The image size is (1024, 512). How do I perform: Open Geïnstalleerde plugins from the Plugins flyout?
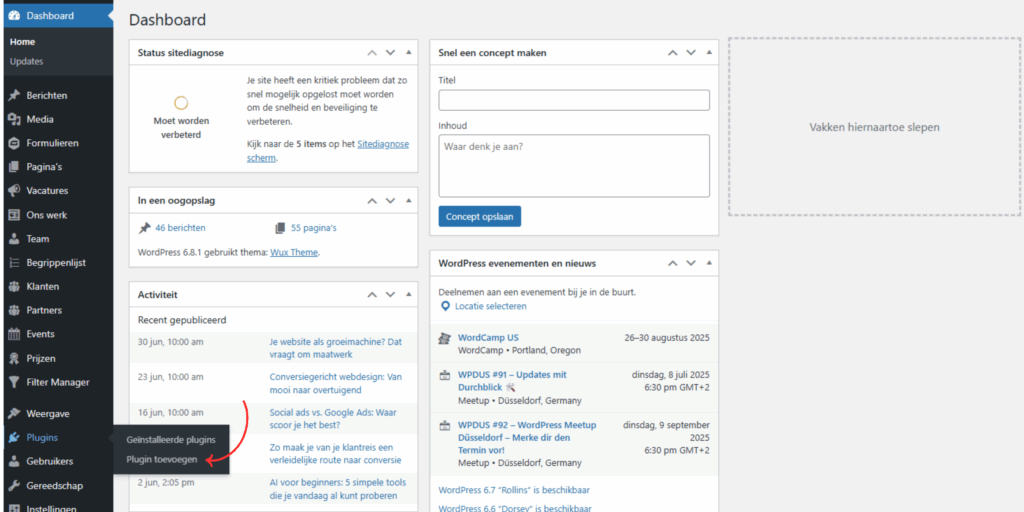pos(170,440)
